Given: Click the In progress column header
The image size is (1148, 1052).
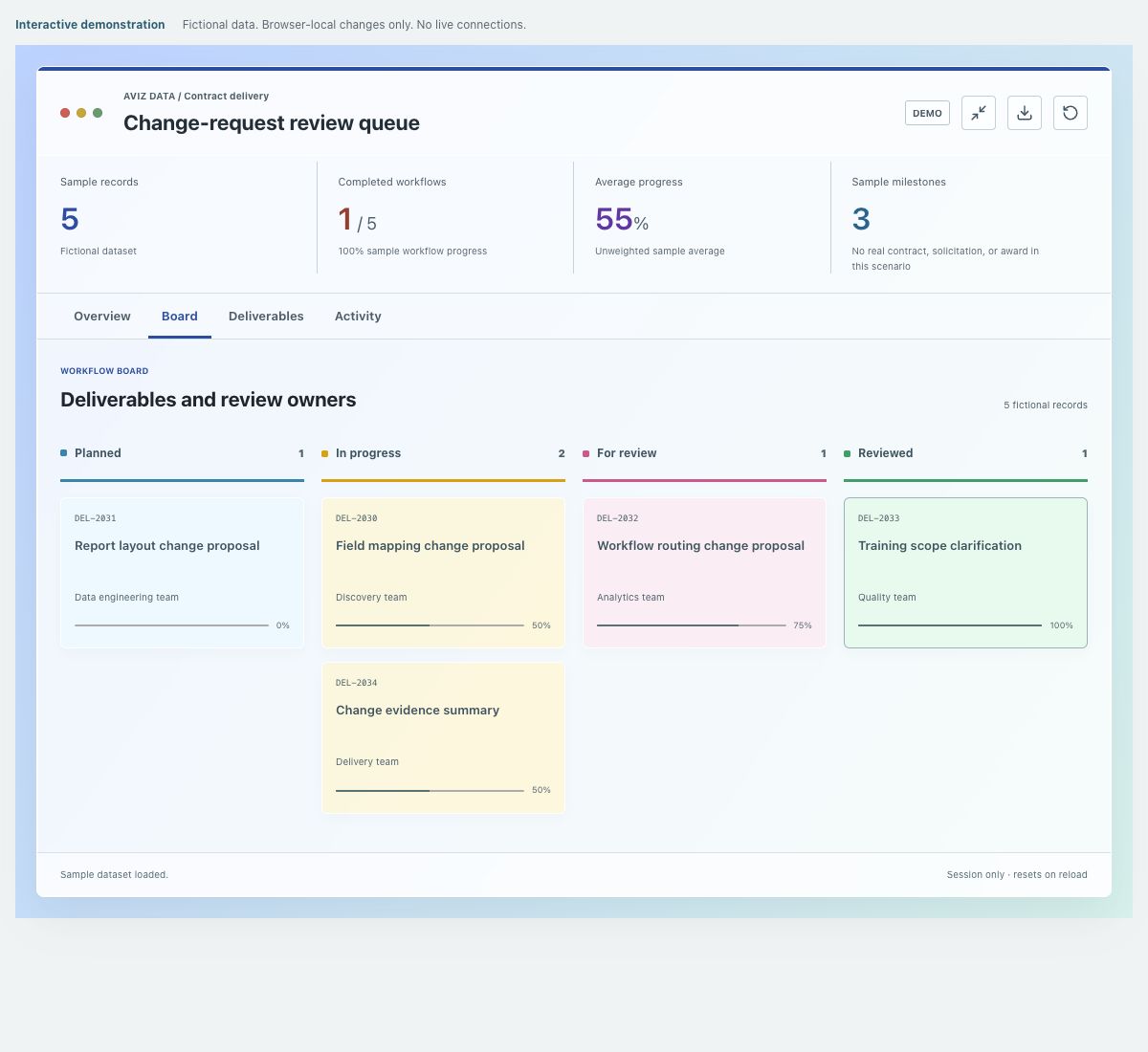Looking at the screenshot, I should tap(443, 453).
